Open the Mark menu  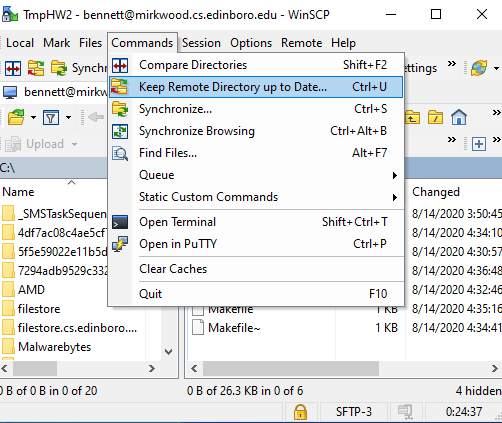coord(57,43)
